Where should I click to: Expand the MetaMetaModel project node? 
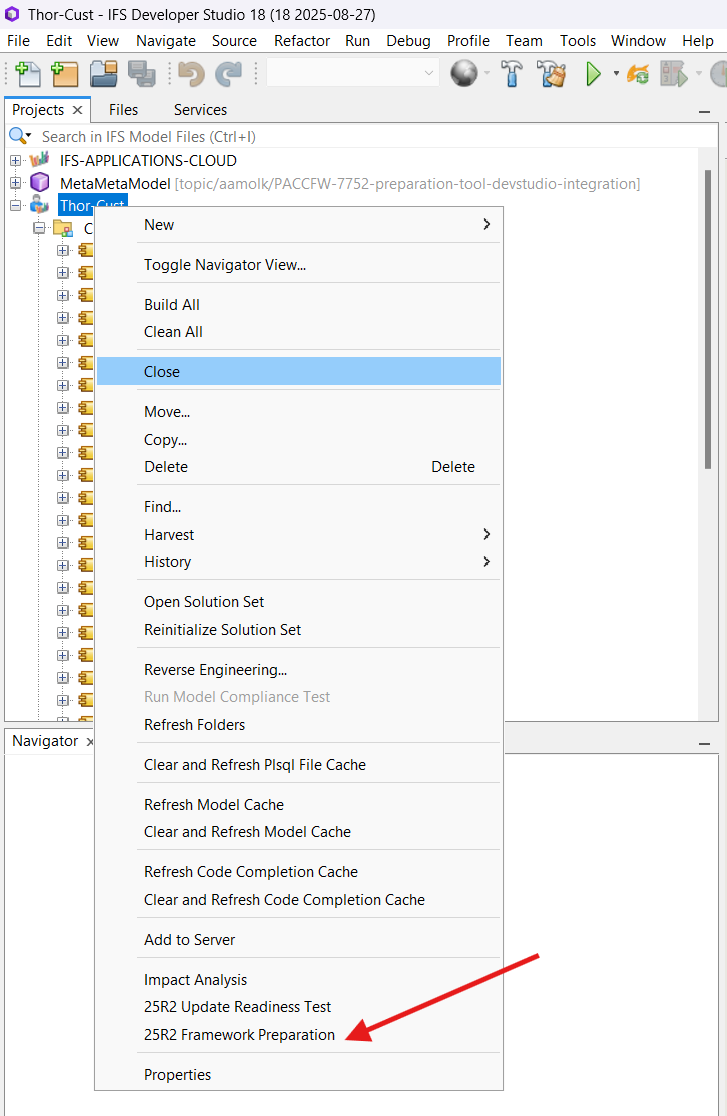tap(15, 183)
